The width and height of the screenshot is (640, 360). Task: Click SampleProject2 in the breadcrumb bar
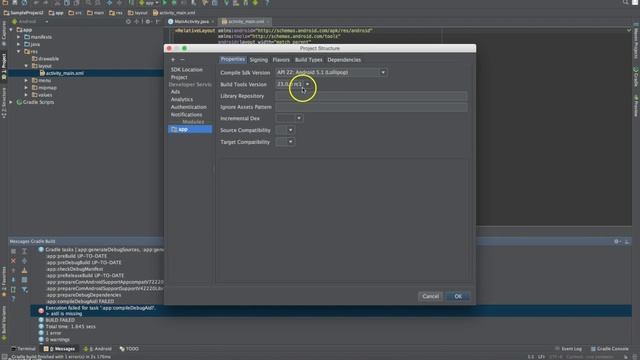(23, 13)
